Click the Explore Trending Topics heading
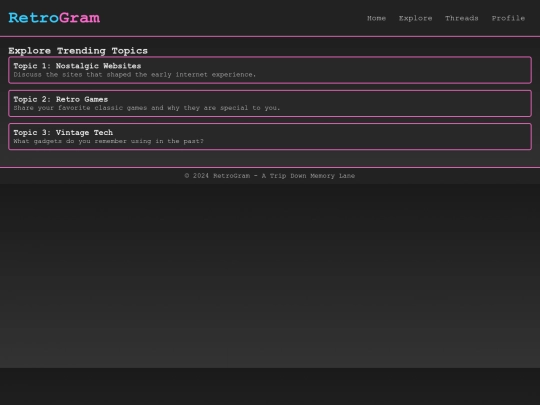The width and height of the screenshot is (540, 405). point(78,51)
